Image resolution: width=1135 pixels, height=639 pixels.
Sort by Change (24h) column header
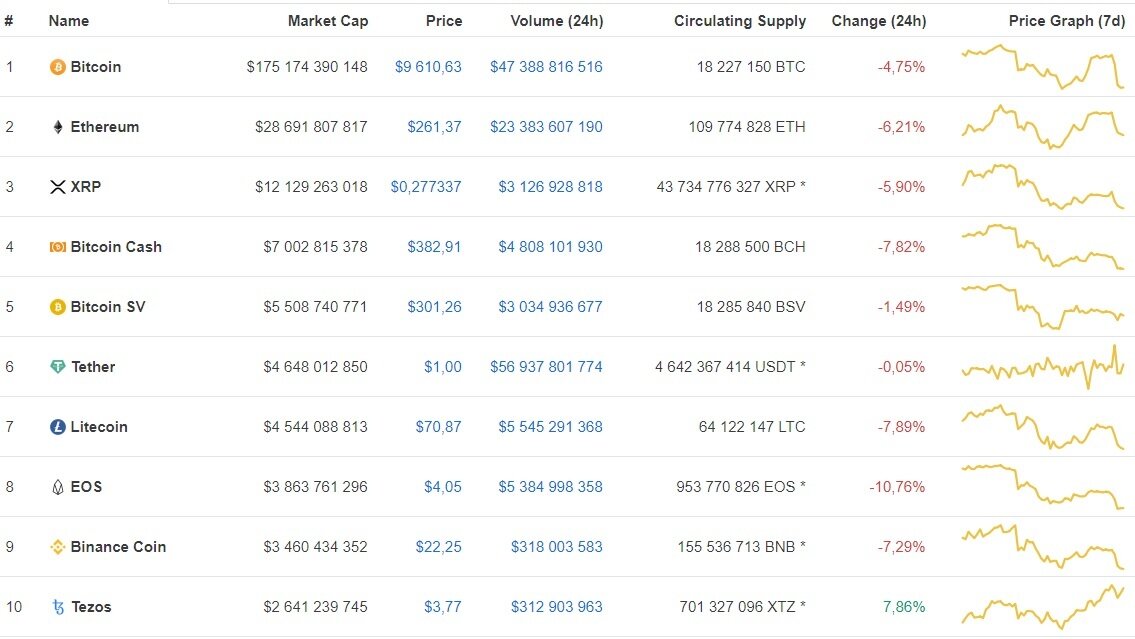878,20
